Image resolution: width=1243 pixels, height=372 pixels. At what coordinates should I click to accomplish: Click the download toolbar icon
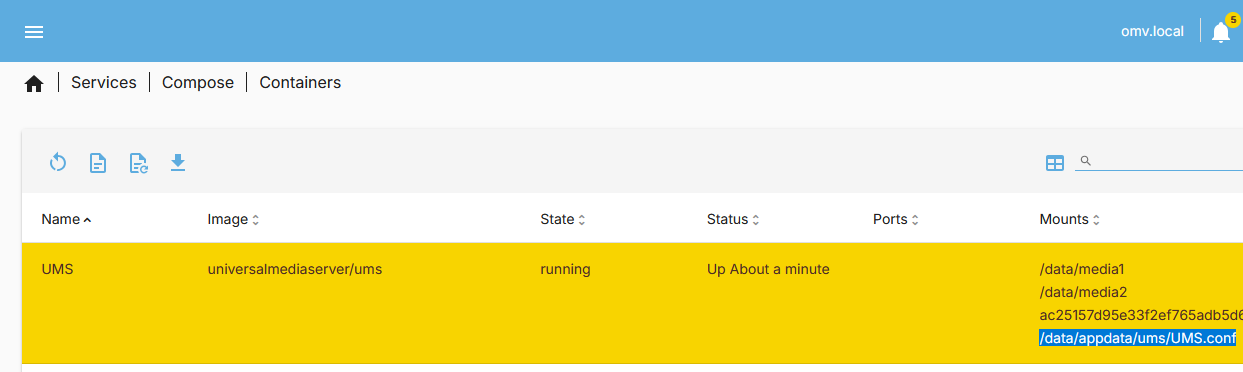178,162
